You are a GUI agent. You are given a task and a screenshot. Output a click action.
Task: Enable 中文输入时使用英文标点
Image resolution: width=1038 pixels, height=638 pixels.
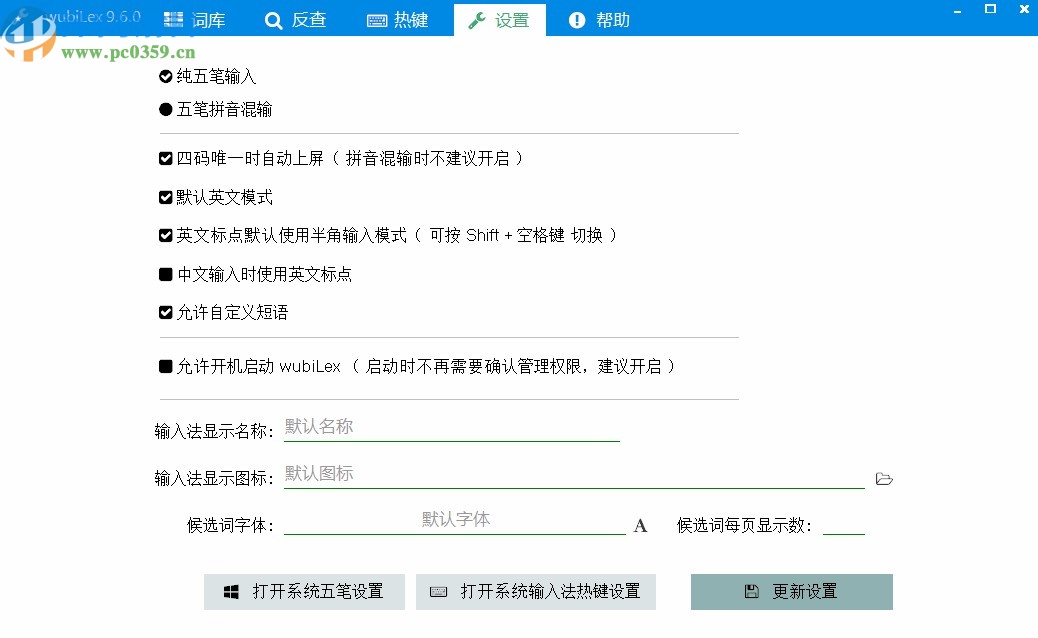[165, 274]
